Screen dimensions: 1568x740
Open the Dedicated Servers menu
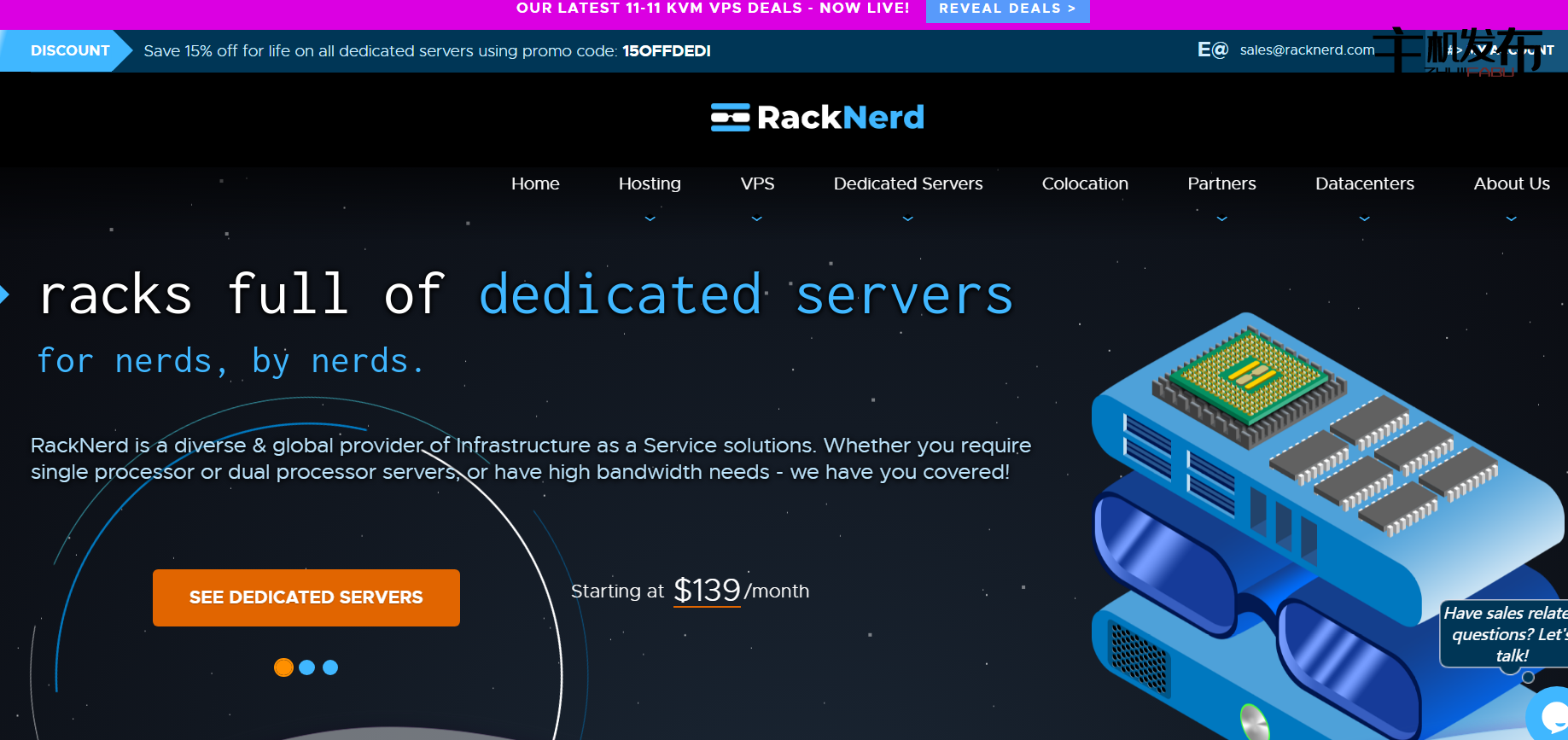click(908, 184)
